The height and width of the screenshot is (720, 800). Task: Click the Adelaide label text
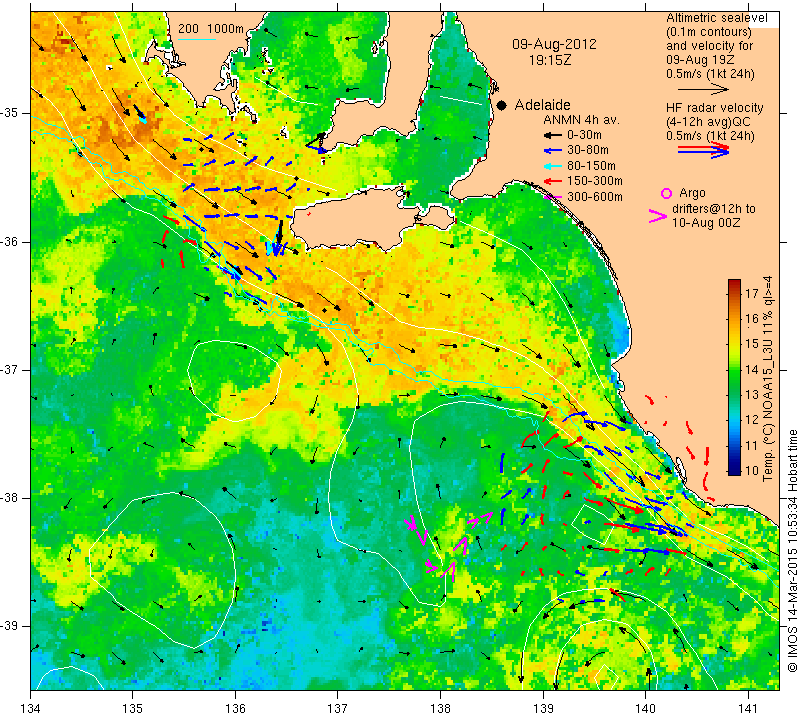[x=542, y=105]
